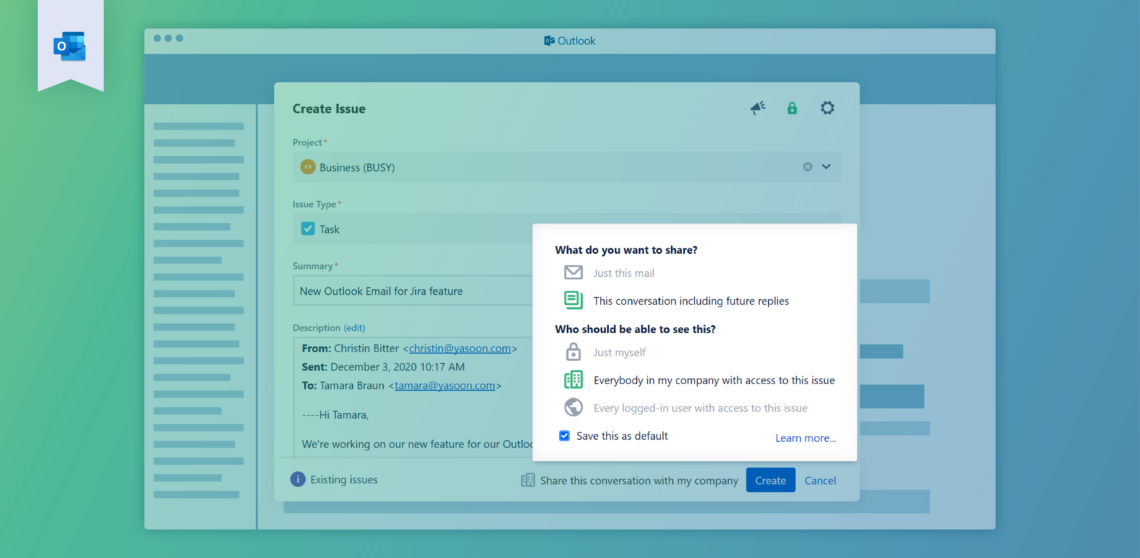Click the 'Sent: December 3, 2020 10:17 AM' line

[x=383, y=367]
